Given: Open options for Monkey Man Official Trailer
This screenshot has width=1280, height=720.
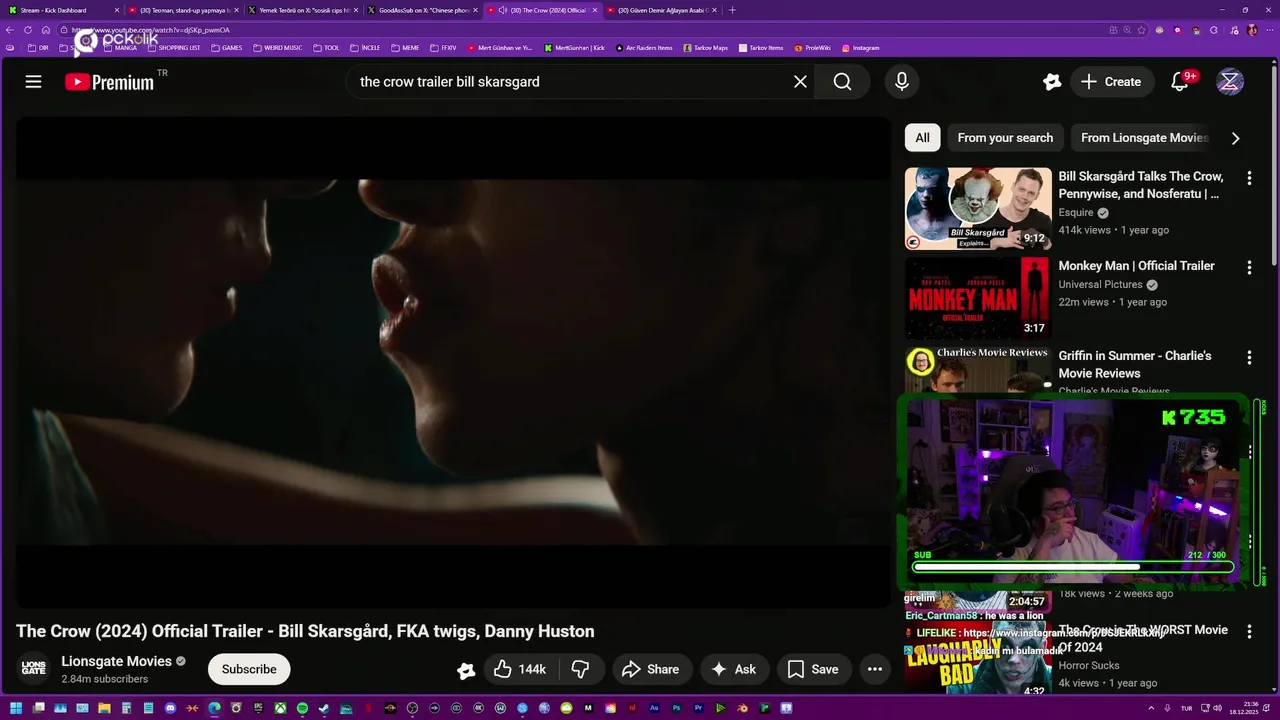Looking at the screenshot, I should tap(1249, 268).
